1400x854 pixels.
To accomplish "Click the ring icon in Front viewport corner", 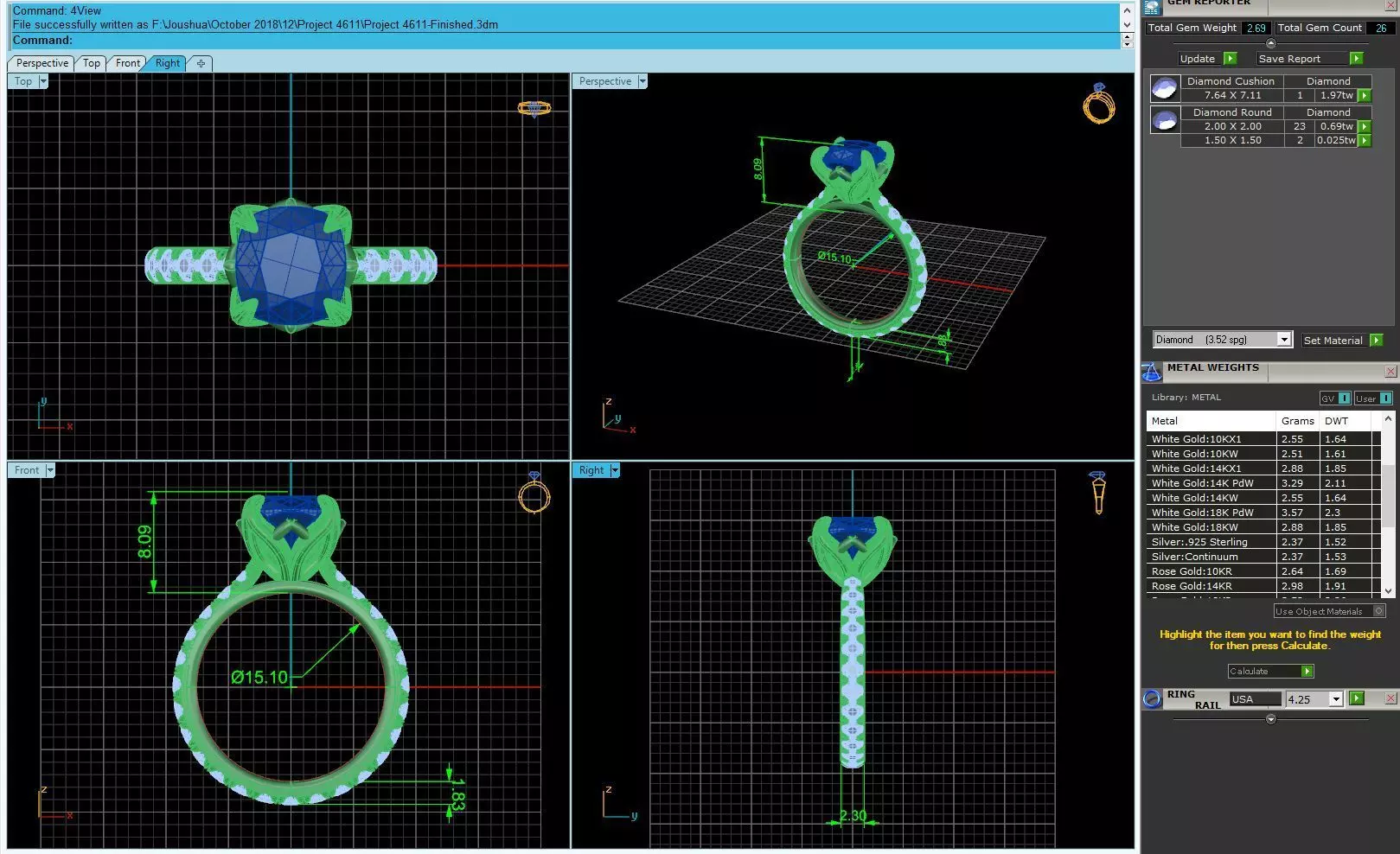I will point(534,492).
